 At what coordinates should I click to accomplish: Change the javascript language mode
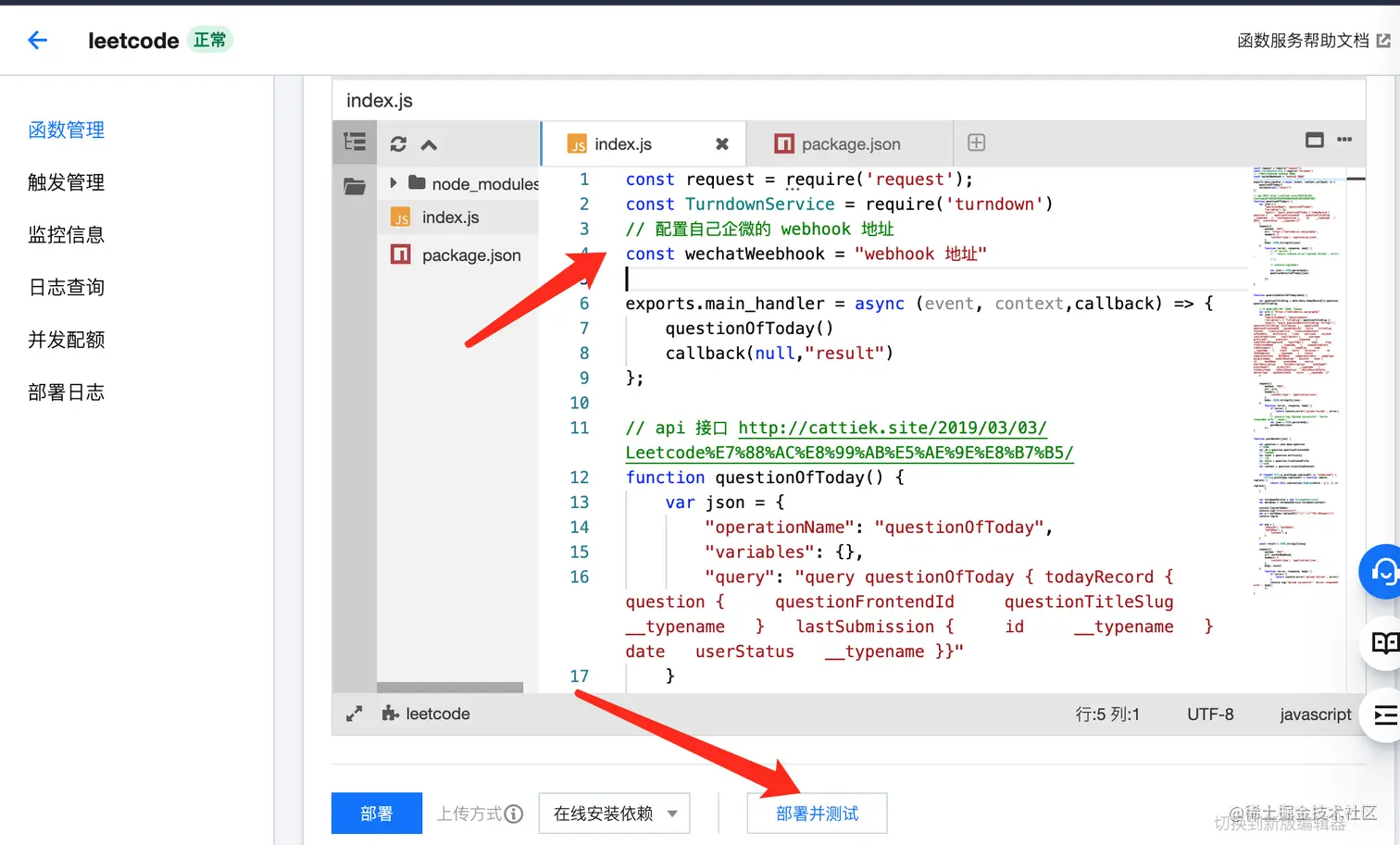[1316, 714]
